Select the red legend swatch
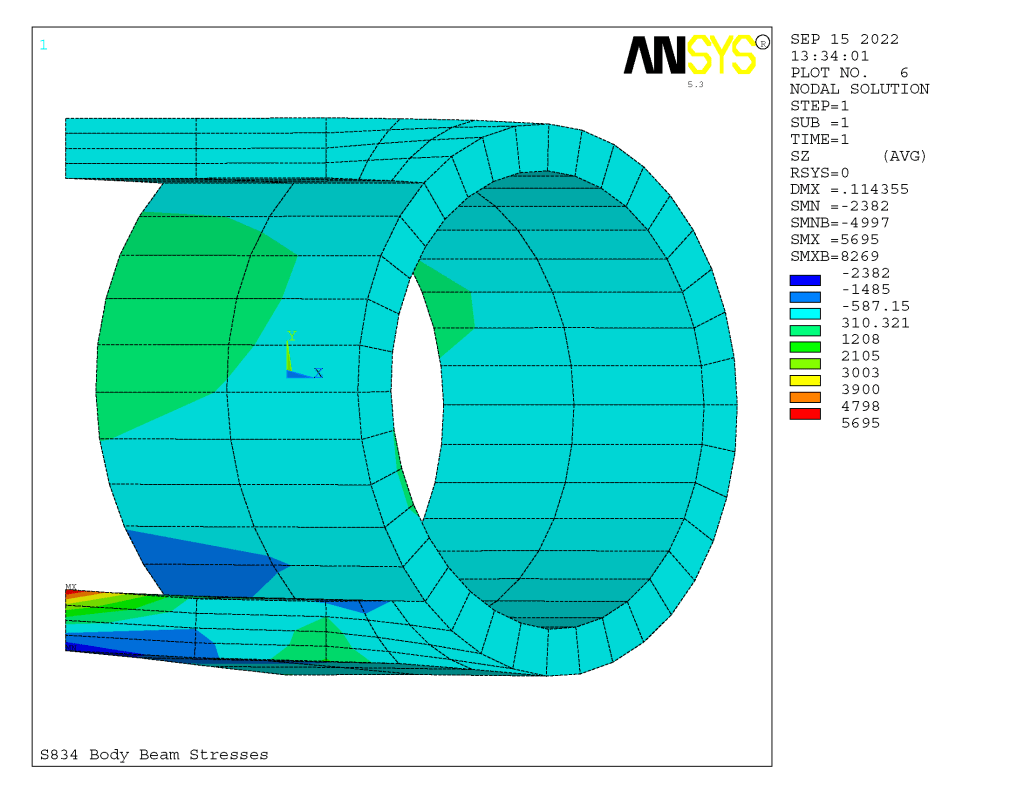 pyautogui.click(x=805, y=414)
